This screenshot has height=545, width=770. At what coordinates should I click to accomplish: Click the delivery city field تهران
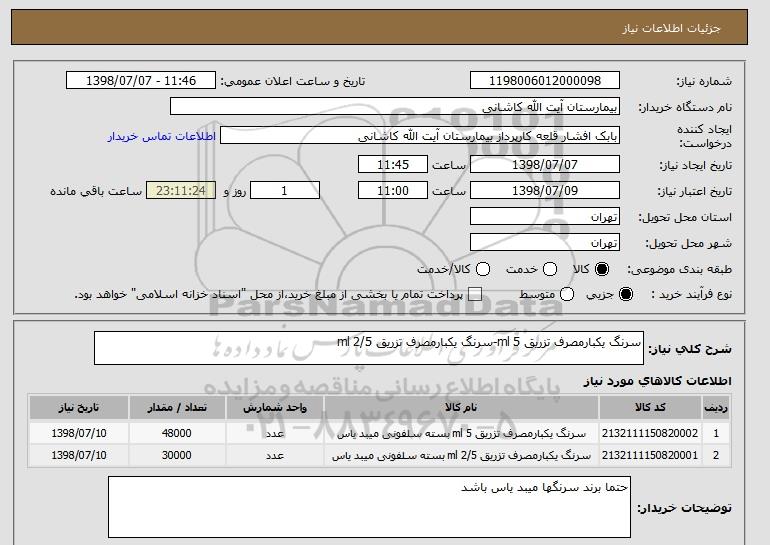click(545, 243)
